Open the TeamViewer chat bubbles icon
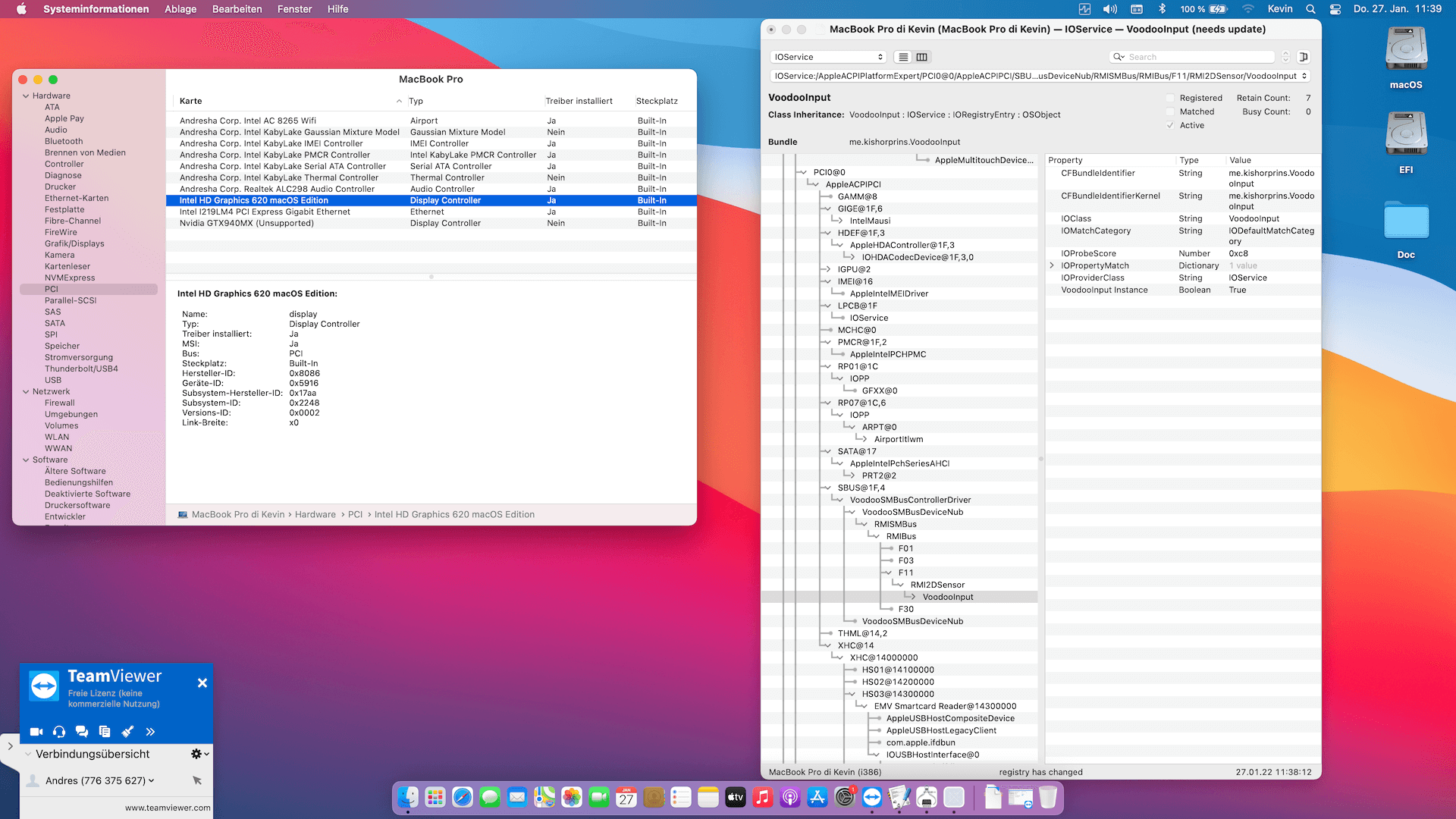The height and width of the screenshot is (819, 1456). 82,732
